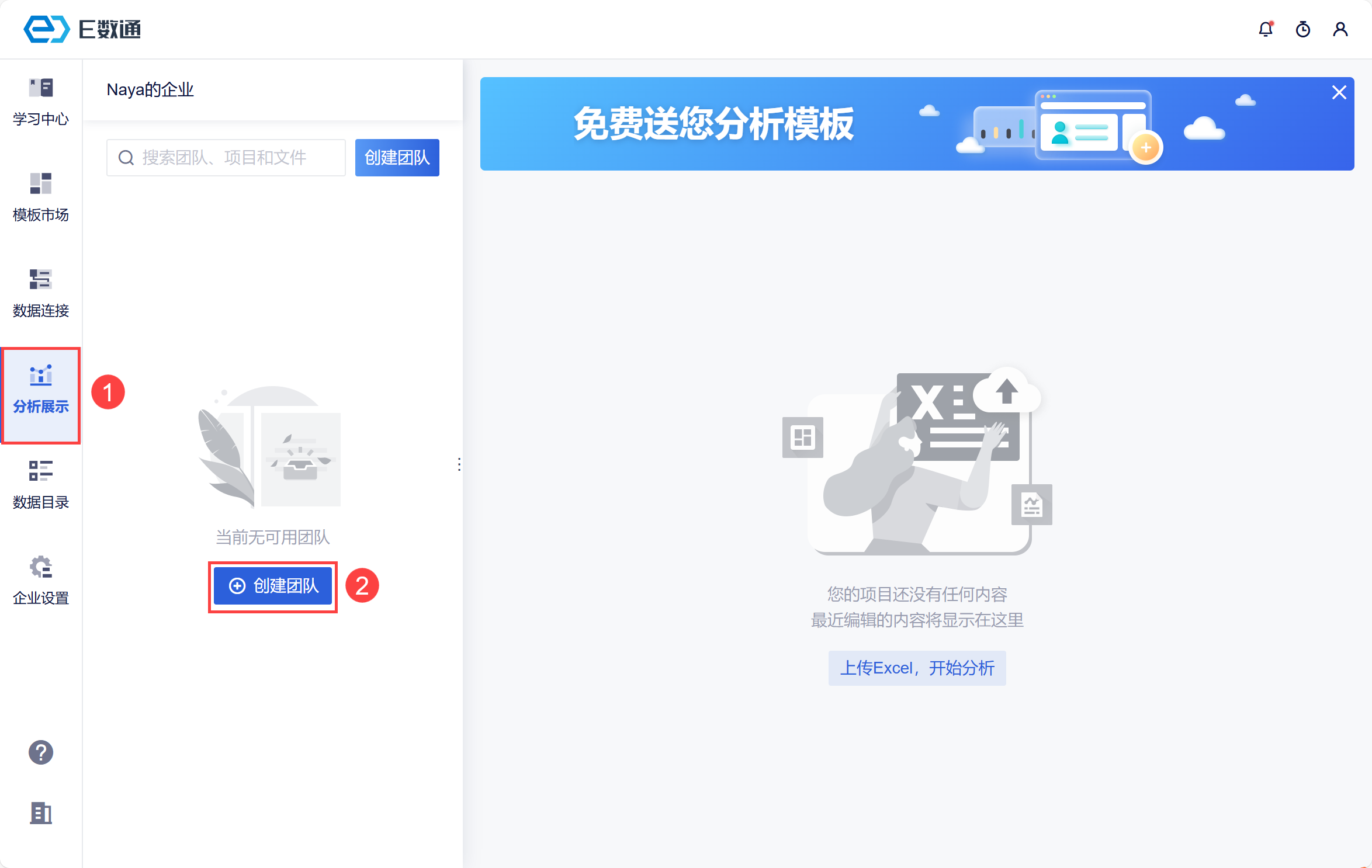This screenshot has width=1372, height=868.
Task: Click the timer clock icon in header
Action: click(1302, 29)
